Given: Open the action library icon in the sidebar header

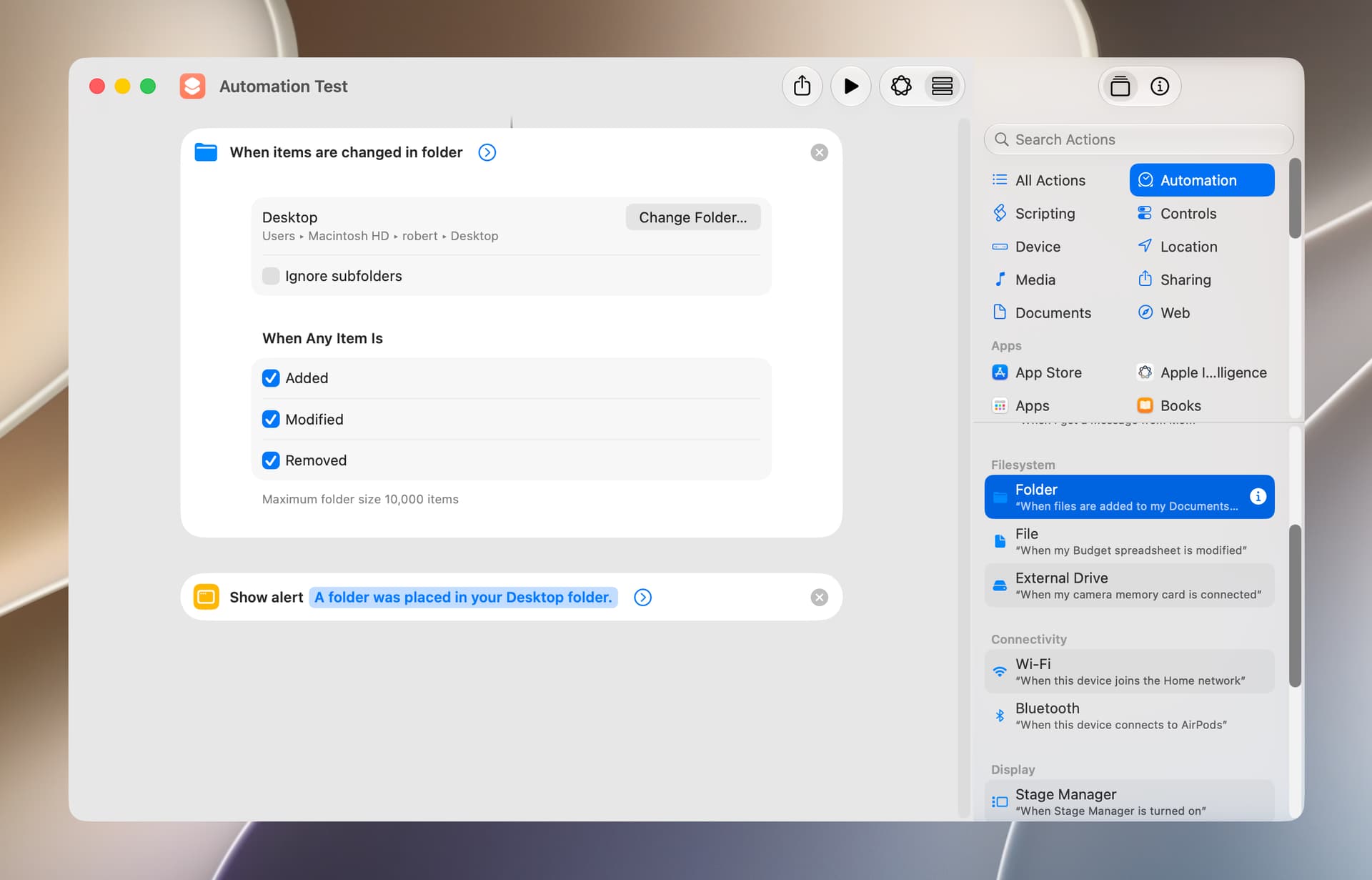Looking at the screenshot, I should (1120, 86).
